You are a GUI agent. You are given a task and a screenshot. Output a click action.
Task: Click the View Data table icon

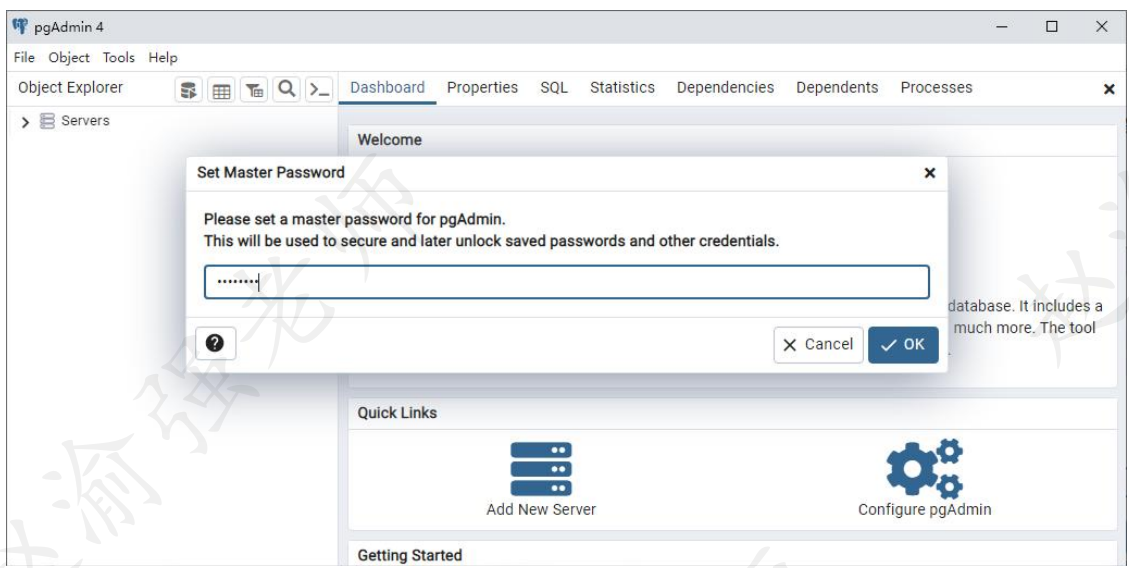[222, 90]
